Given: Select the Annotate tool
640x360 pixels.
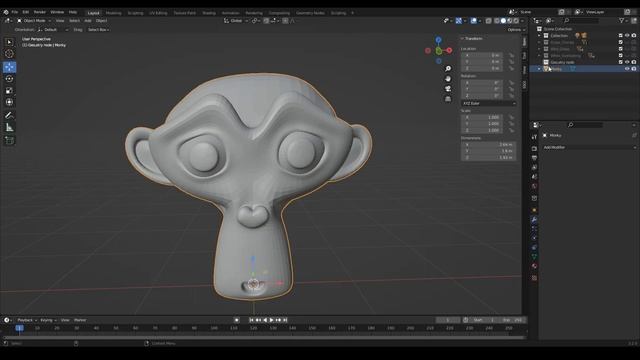Looking at the screenshot, I should tap(9, 116).
